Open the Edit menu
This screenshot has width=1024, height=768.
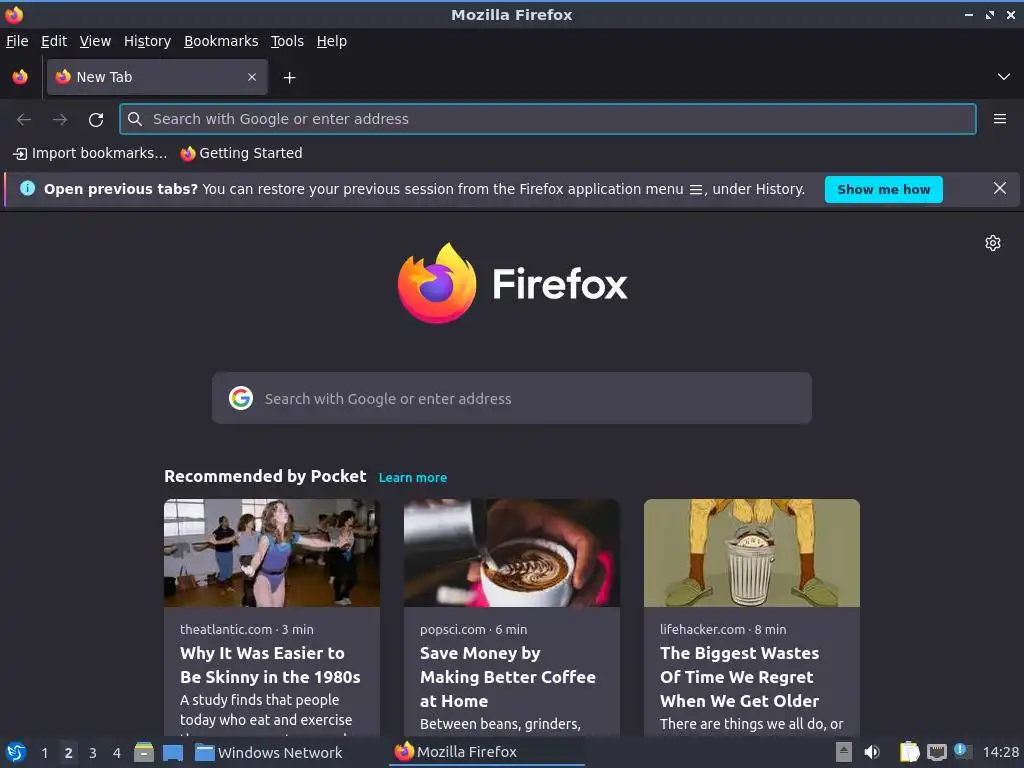point(54,41)
